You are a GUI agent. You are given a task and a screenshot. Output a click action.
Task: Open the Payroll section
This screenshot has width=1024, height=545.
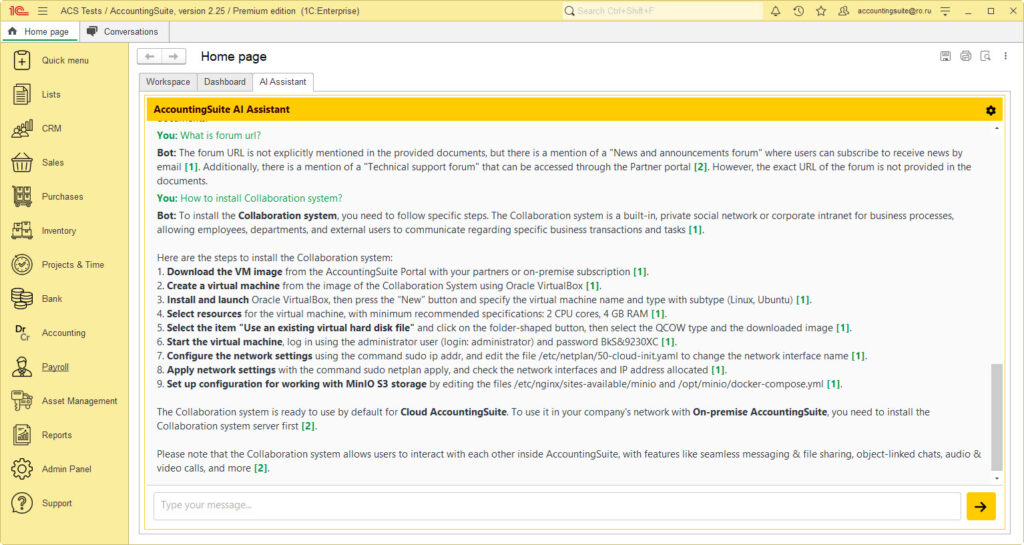[x=55, y=367]
